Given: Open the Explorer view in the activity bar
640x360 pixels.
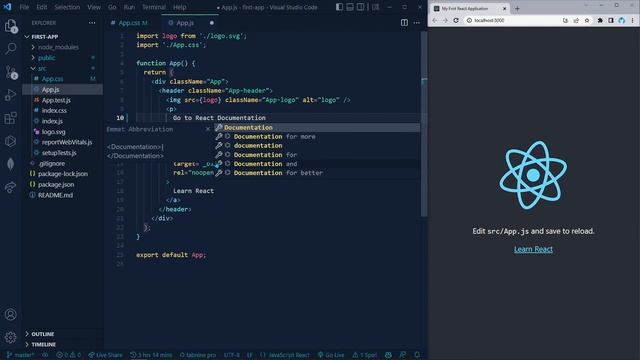Looking at the screenshot, I should point(11,26).
